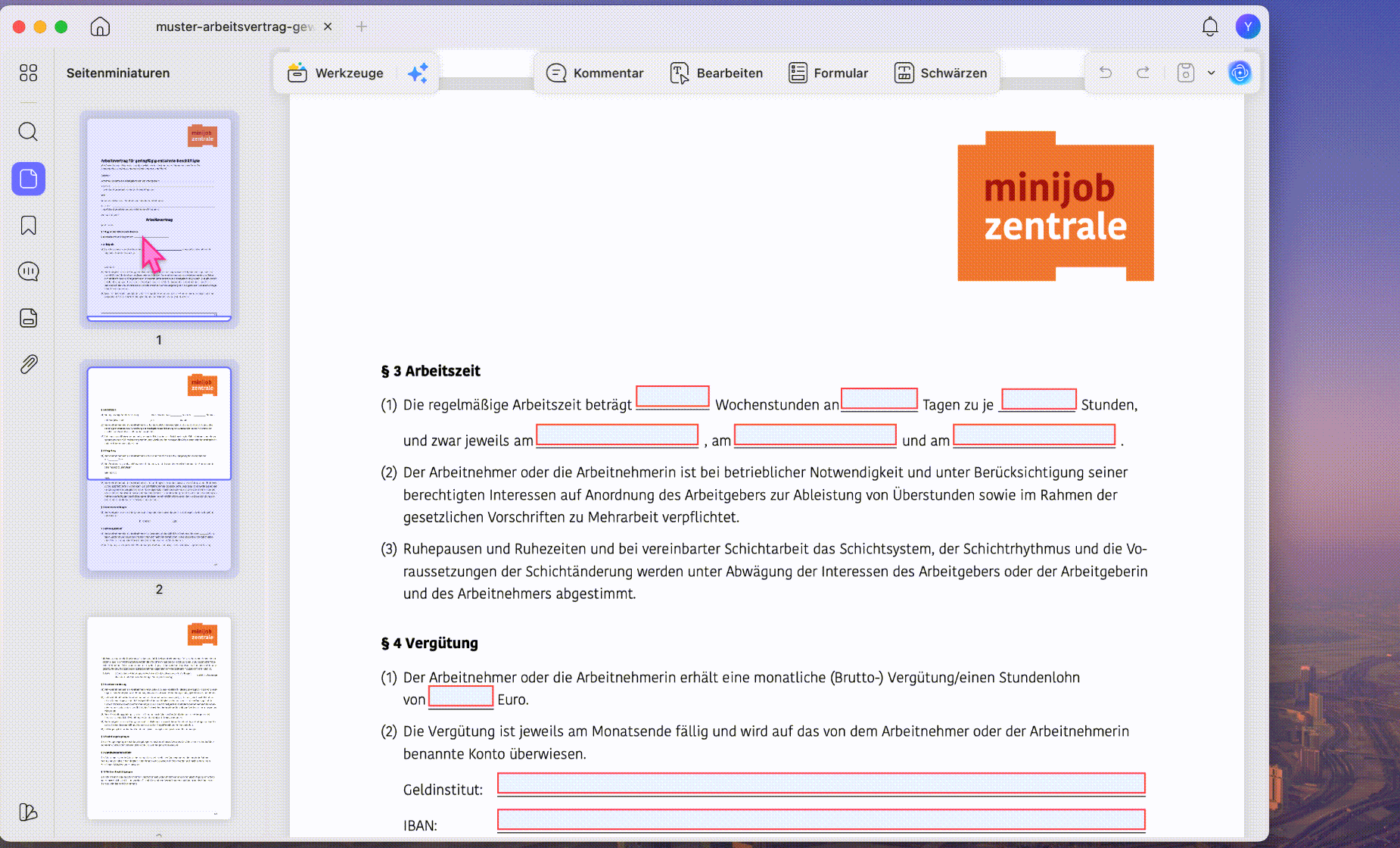Open the search panel in sidebar

28,132
